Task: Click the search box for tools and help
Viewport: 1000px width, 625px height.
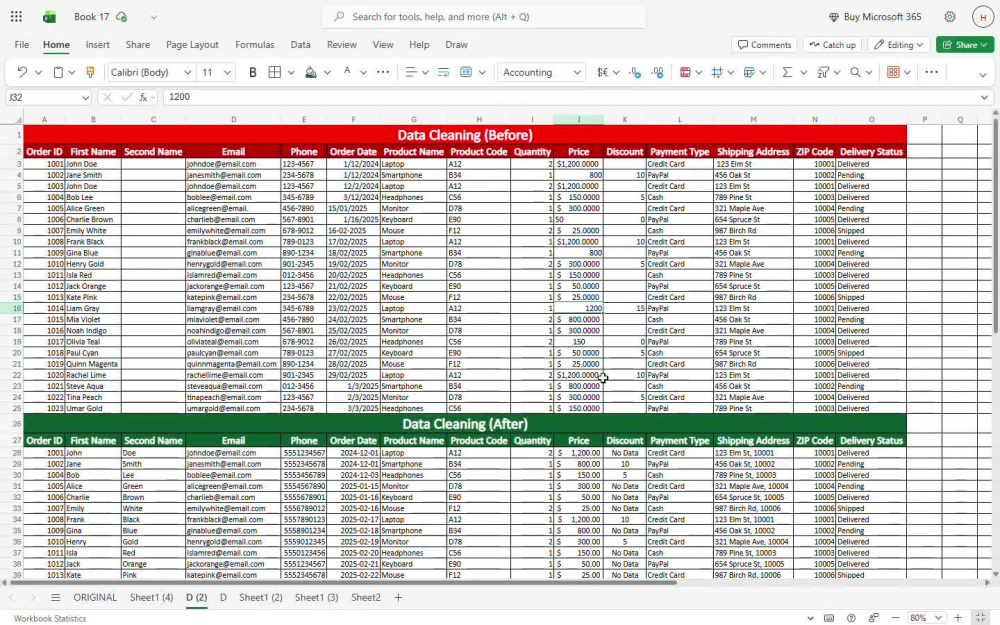Action: pyautogui.click(x=484, y=17)
